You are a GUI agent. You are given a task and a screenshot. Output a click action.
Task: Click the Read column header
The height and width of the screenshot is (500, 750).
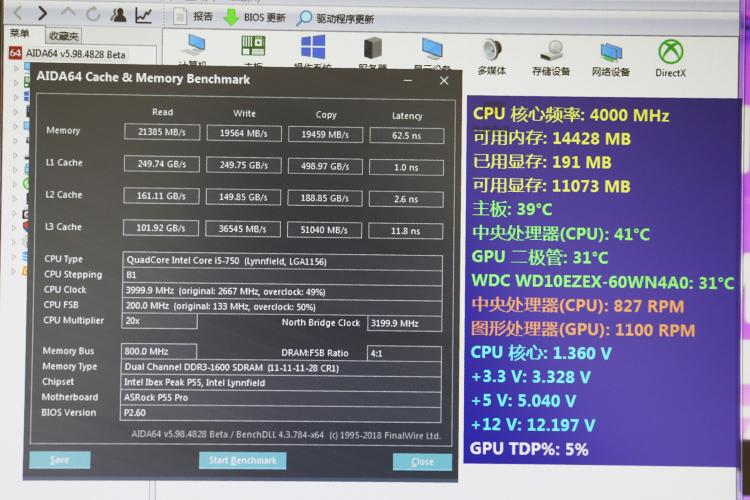click(x=163, y=112)
